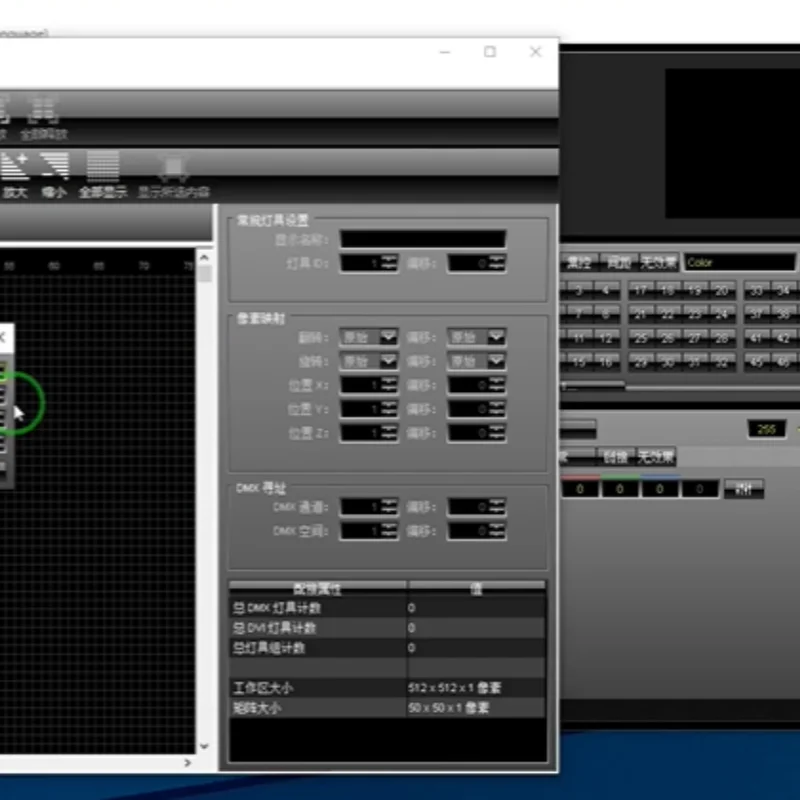The image size is (800, 800).
Task: Open the 翻转 (flip) dropdown showing 原始
Action: 369,337
